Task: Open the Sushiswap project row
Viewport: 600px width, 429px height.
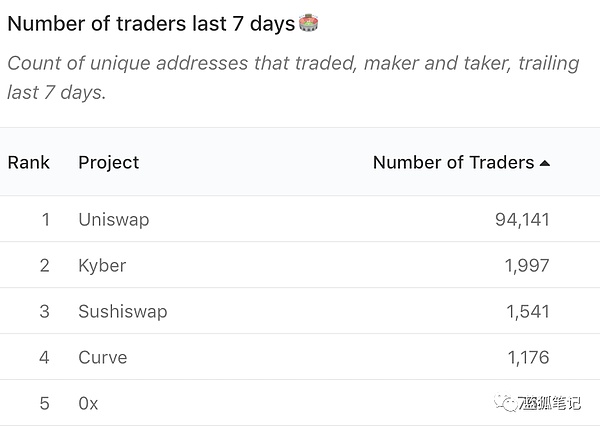Action: tap(122, 311)
